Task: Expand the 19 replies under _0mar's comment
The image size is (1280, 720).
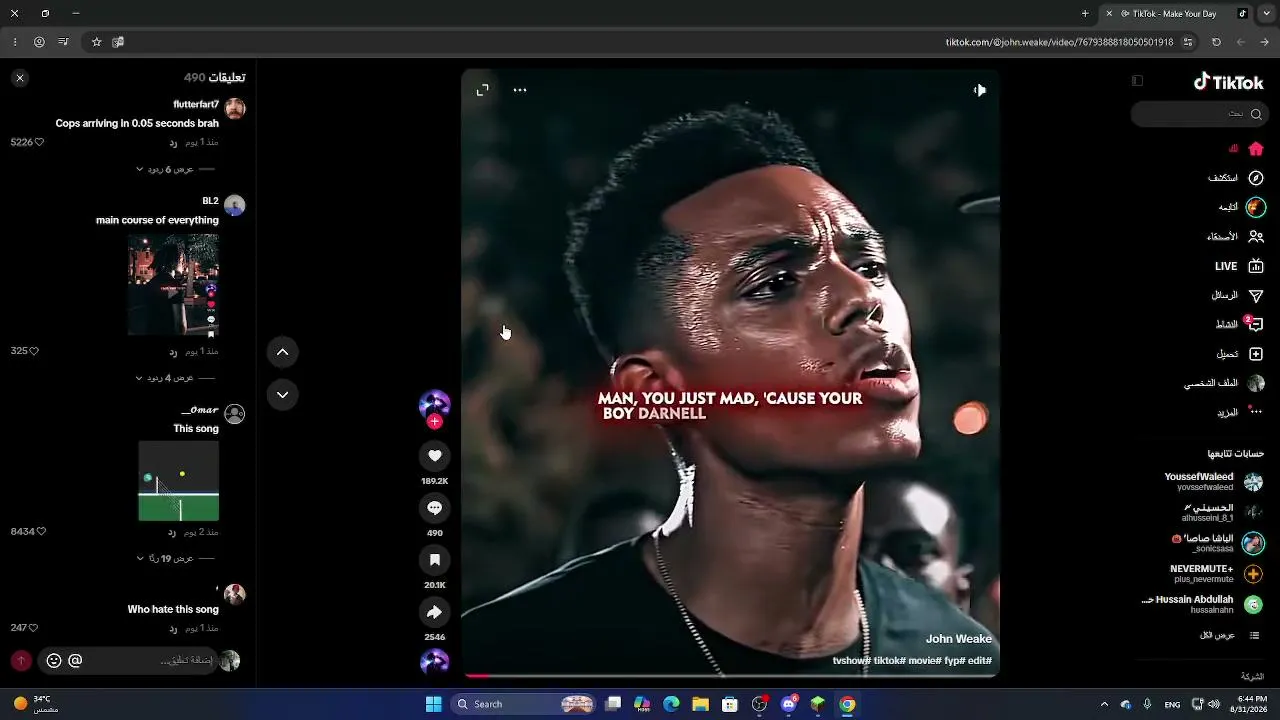Action: coord(176,558)
